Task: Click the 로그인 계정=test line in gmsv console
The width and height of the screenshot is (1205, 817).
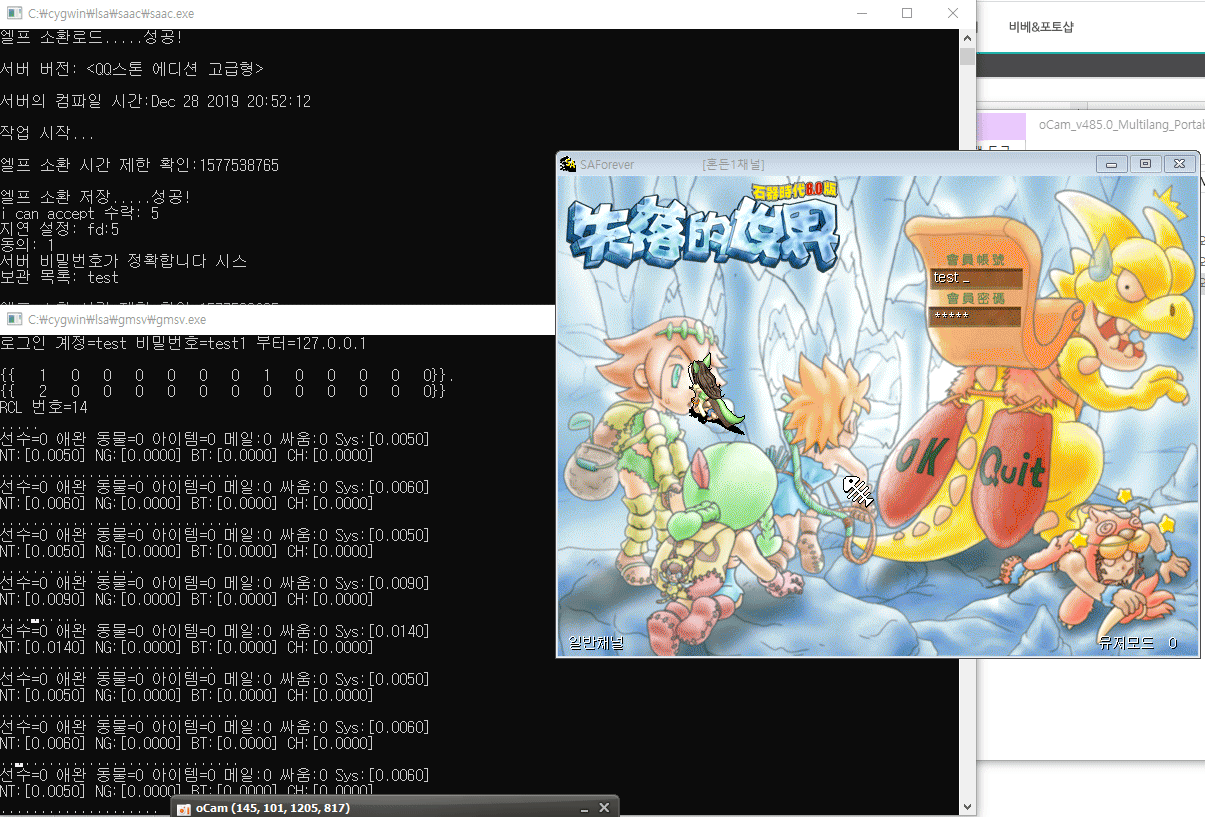Action: pyautogui.click(x=183, y=343)
